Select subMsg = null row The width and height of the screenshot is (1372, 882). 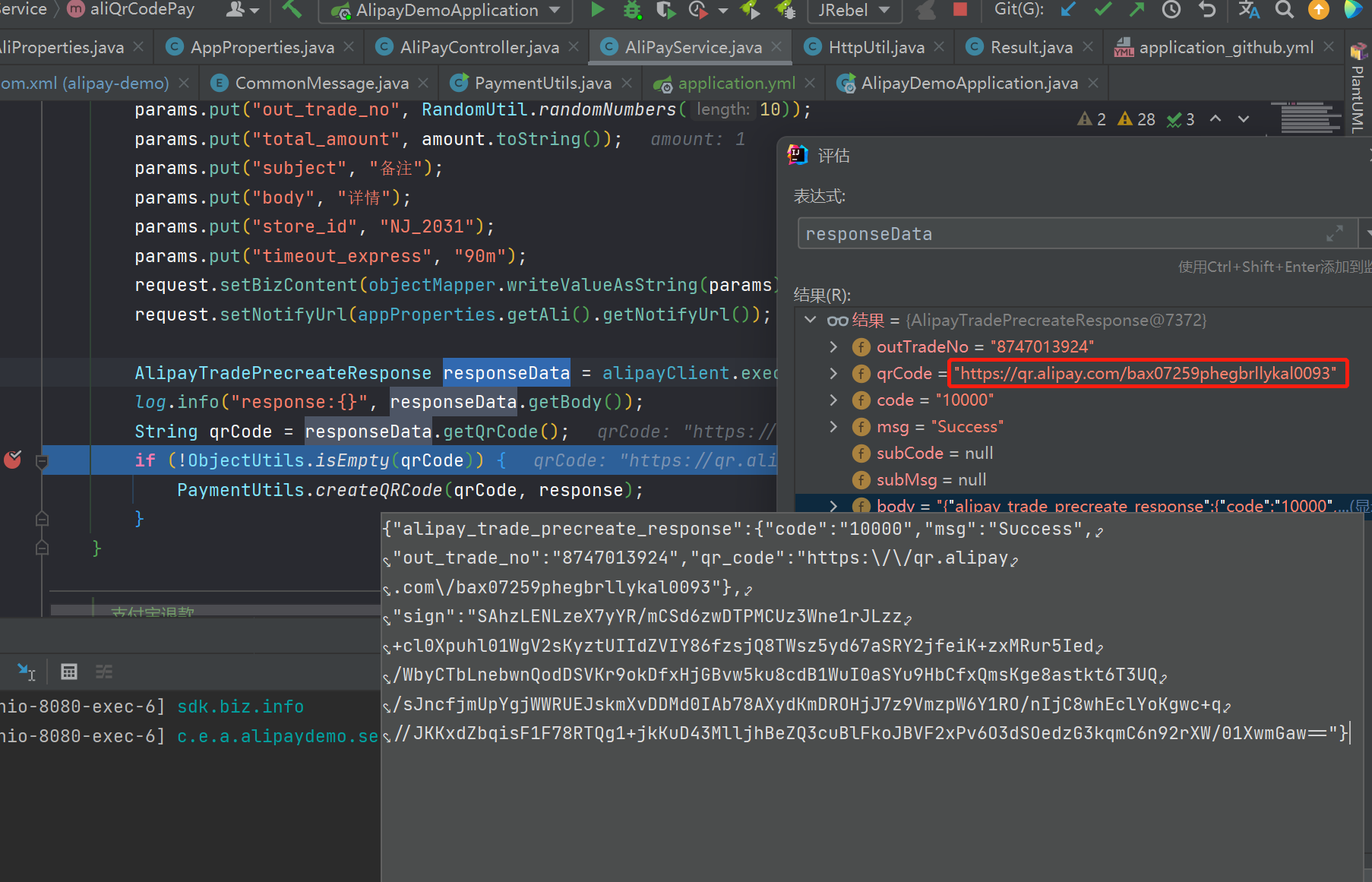(1083, 479)
